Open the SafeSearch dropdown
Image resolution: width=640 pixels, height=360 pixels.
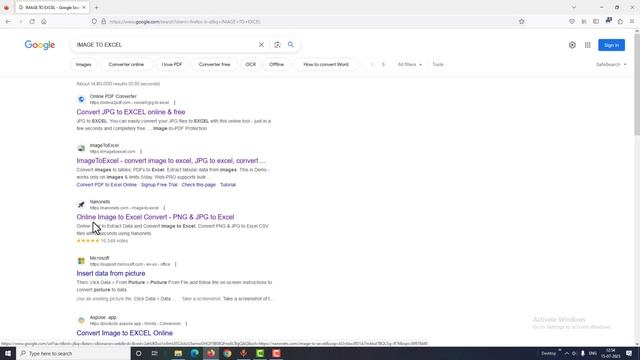tap(611, 64)
